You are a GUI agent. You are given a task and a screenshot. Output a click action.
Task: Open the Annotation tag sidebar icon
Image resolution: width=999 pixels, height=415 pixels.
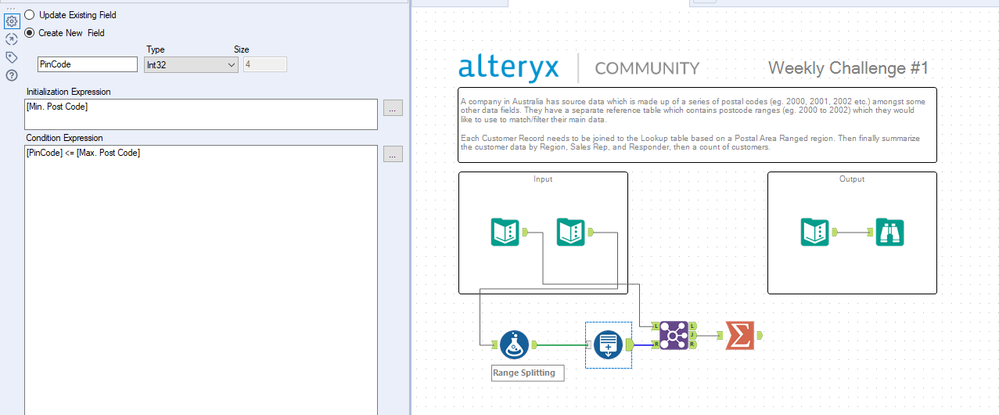click(x=11, y=57)
